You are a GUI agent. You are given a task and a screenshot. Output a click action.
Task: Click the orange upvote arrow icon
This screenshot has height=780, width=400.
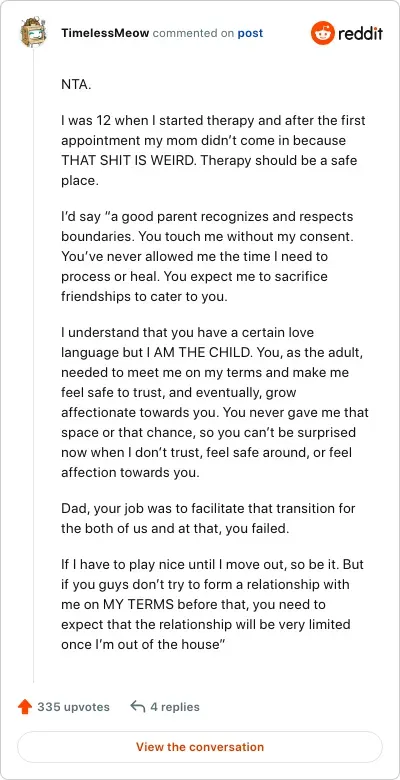(x=25, y=707)
